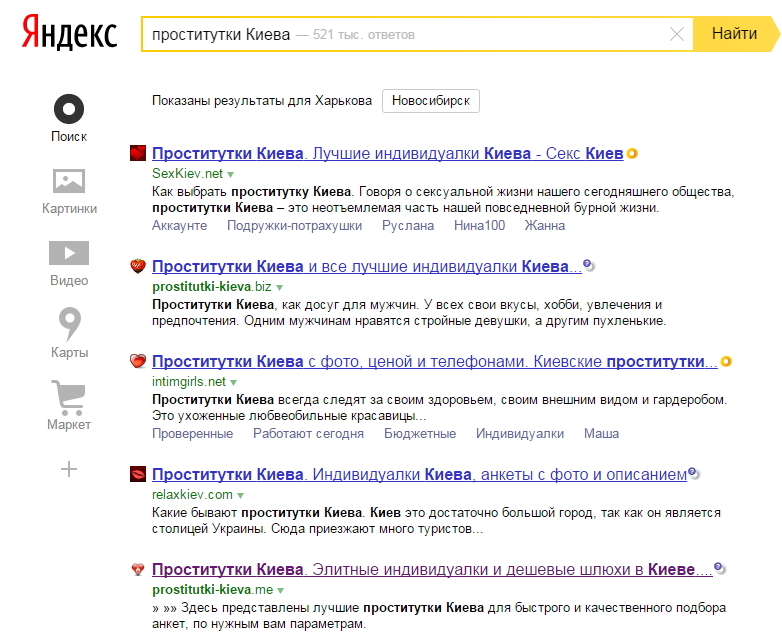The height and width of the screenshot is (637, 782).
Task: Open the 'Элитные индивидуалки' result title link
Action: [x=432, y=569]
